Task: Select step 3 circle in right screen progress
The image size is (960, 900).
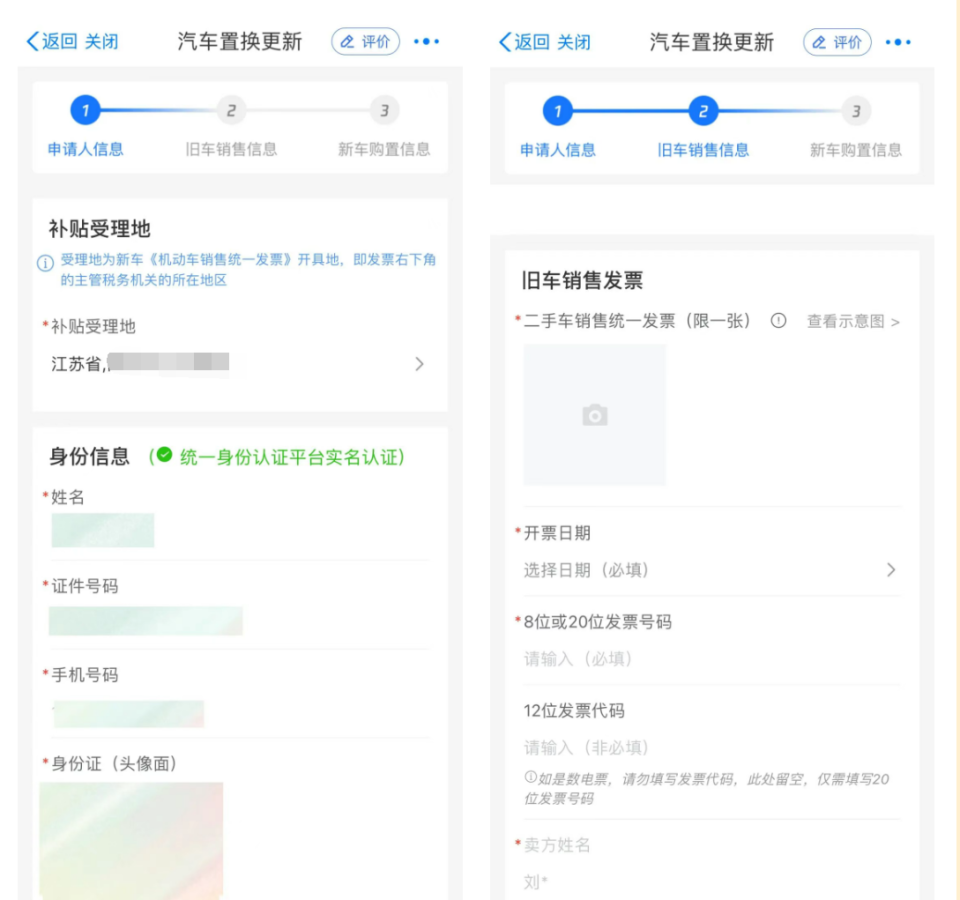Action: coord(856,111)
